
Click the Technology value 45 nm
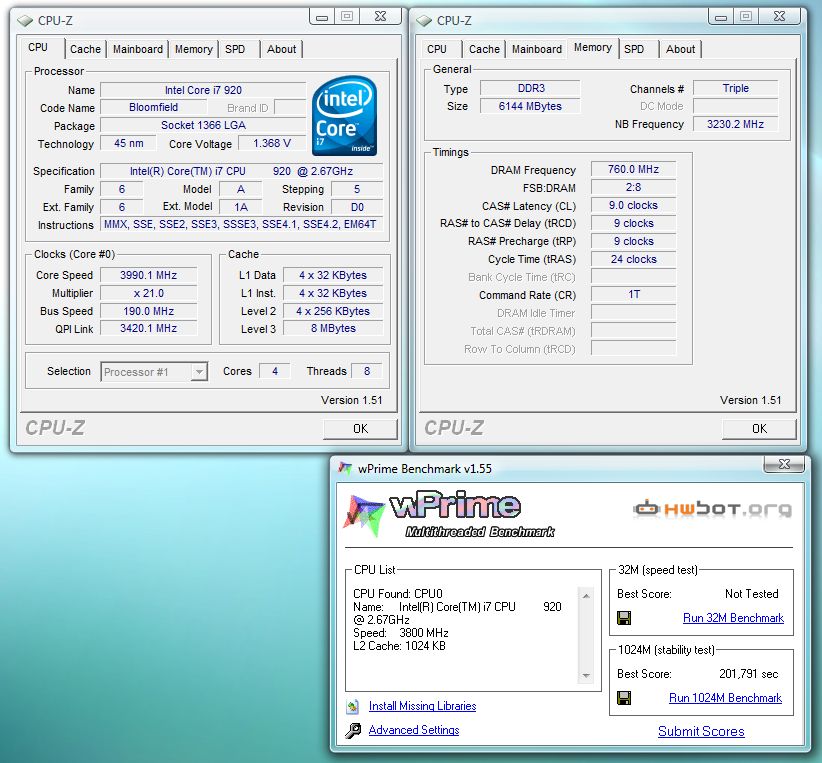tap(128, 143)
